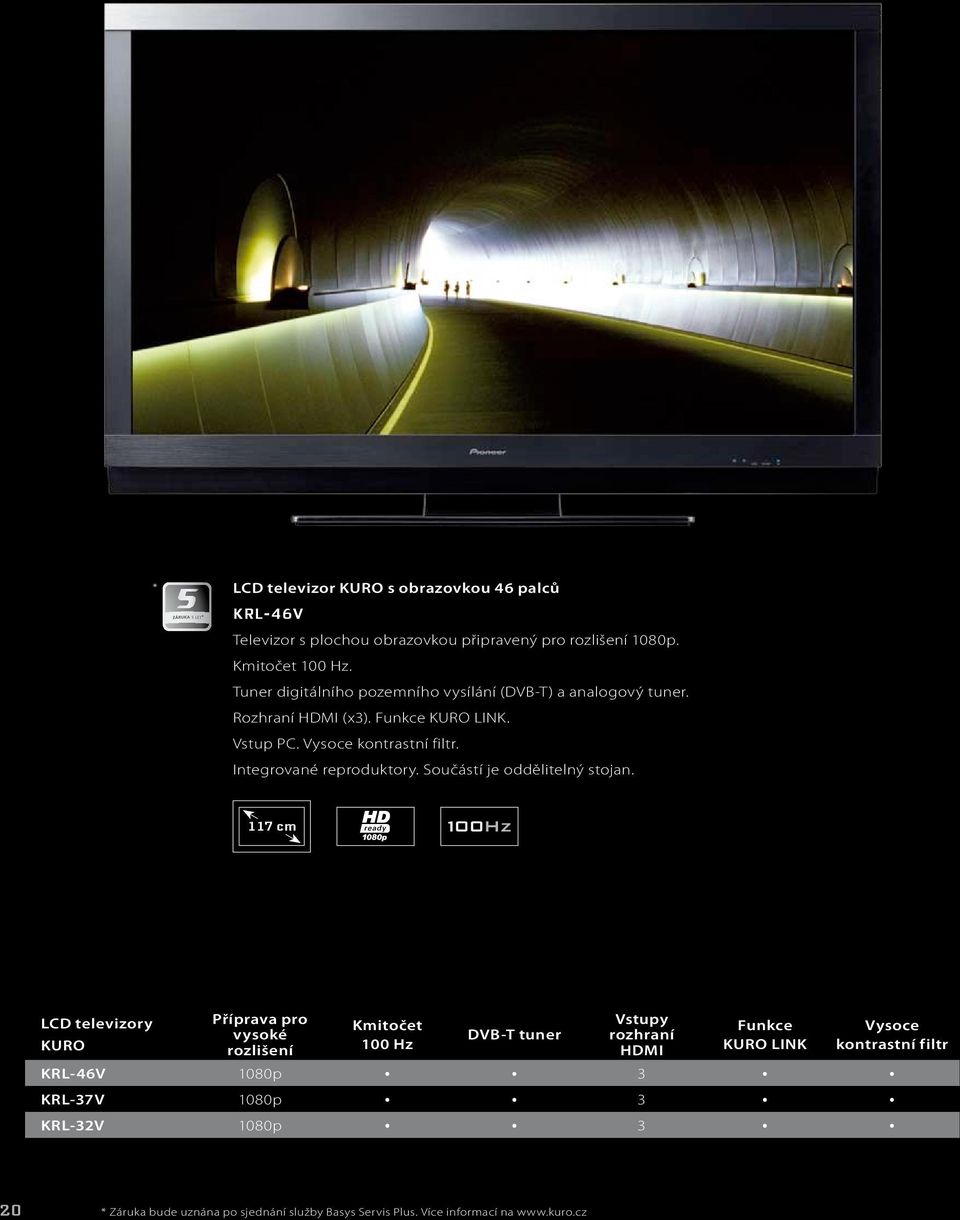Click the KURO LINK bullet in the KRL-32V row
The height and width of the screenshot is (1220, 960).
(x=765, y=1126)
